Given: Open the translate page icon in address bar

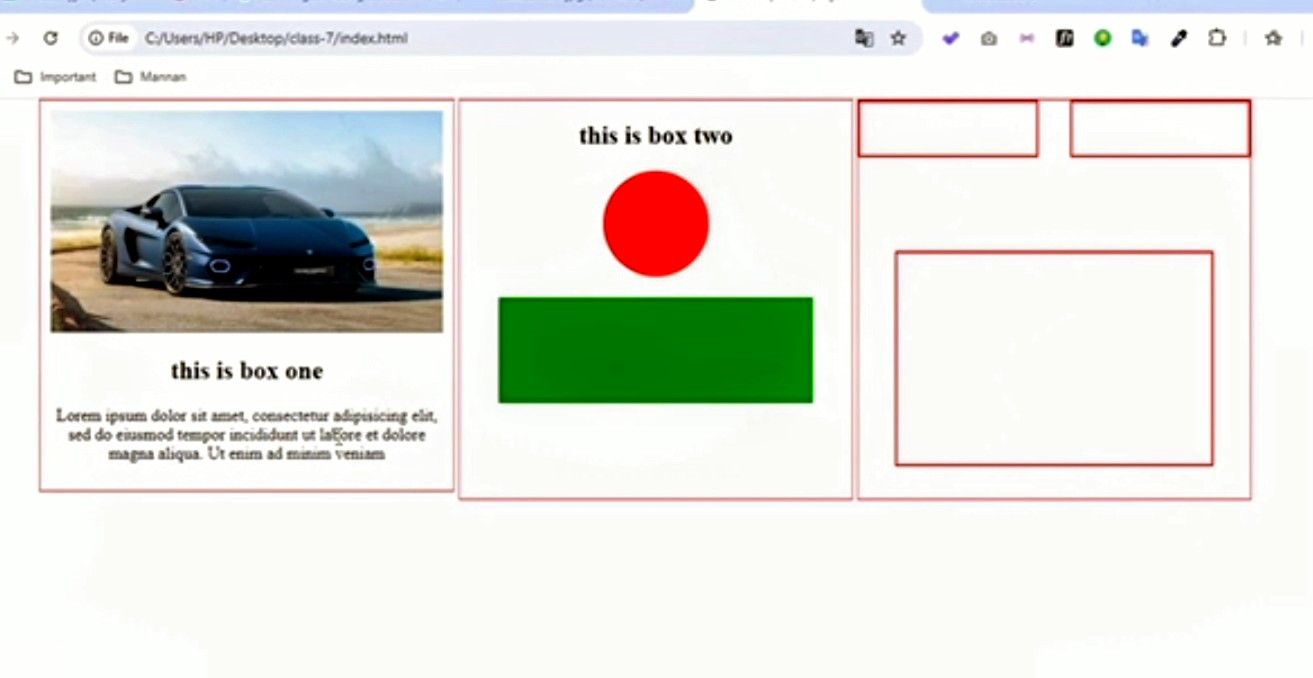Looking at the screenshot, I should coord(864,38).
